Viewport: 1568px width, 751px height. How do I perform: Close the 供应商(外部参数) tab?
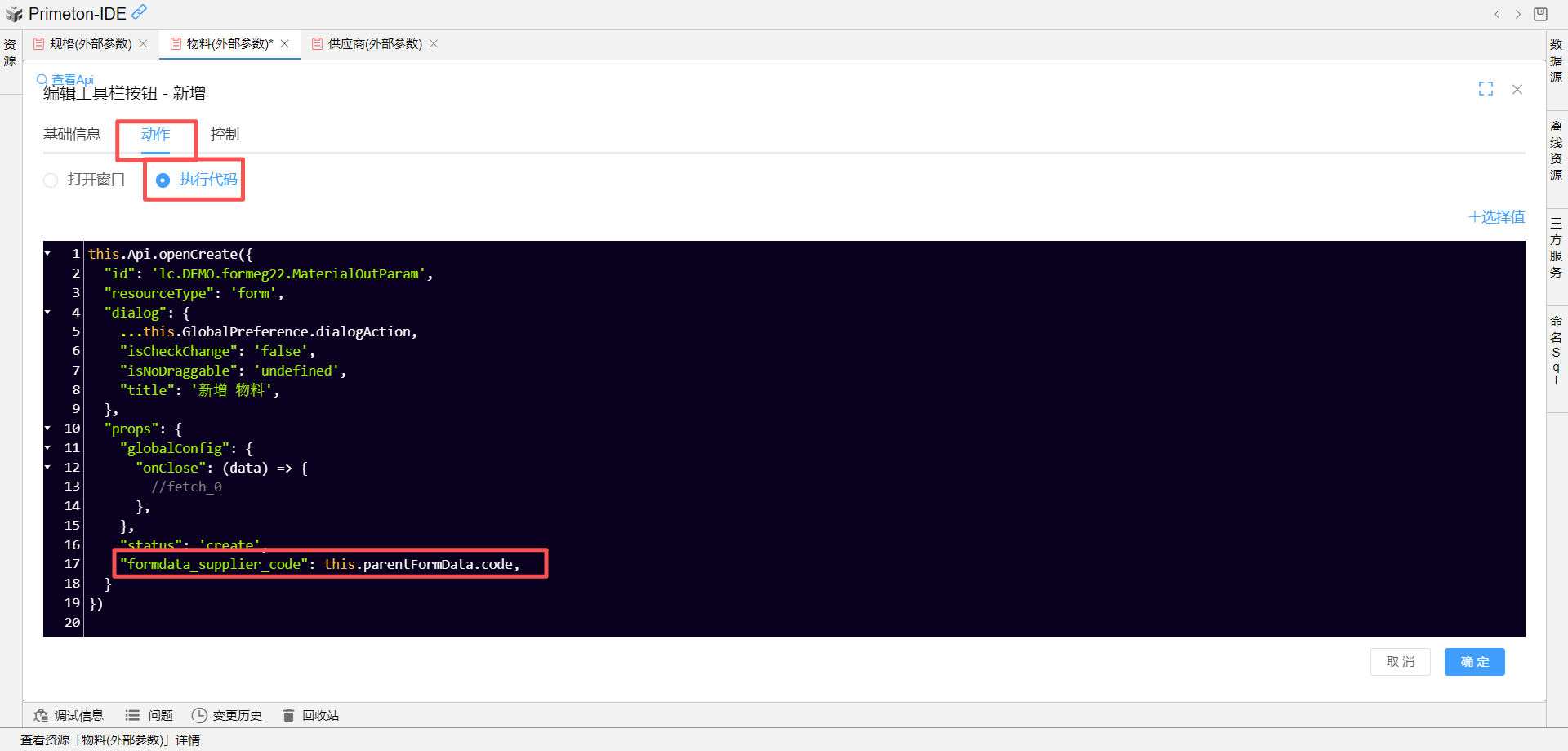point(434,44)
